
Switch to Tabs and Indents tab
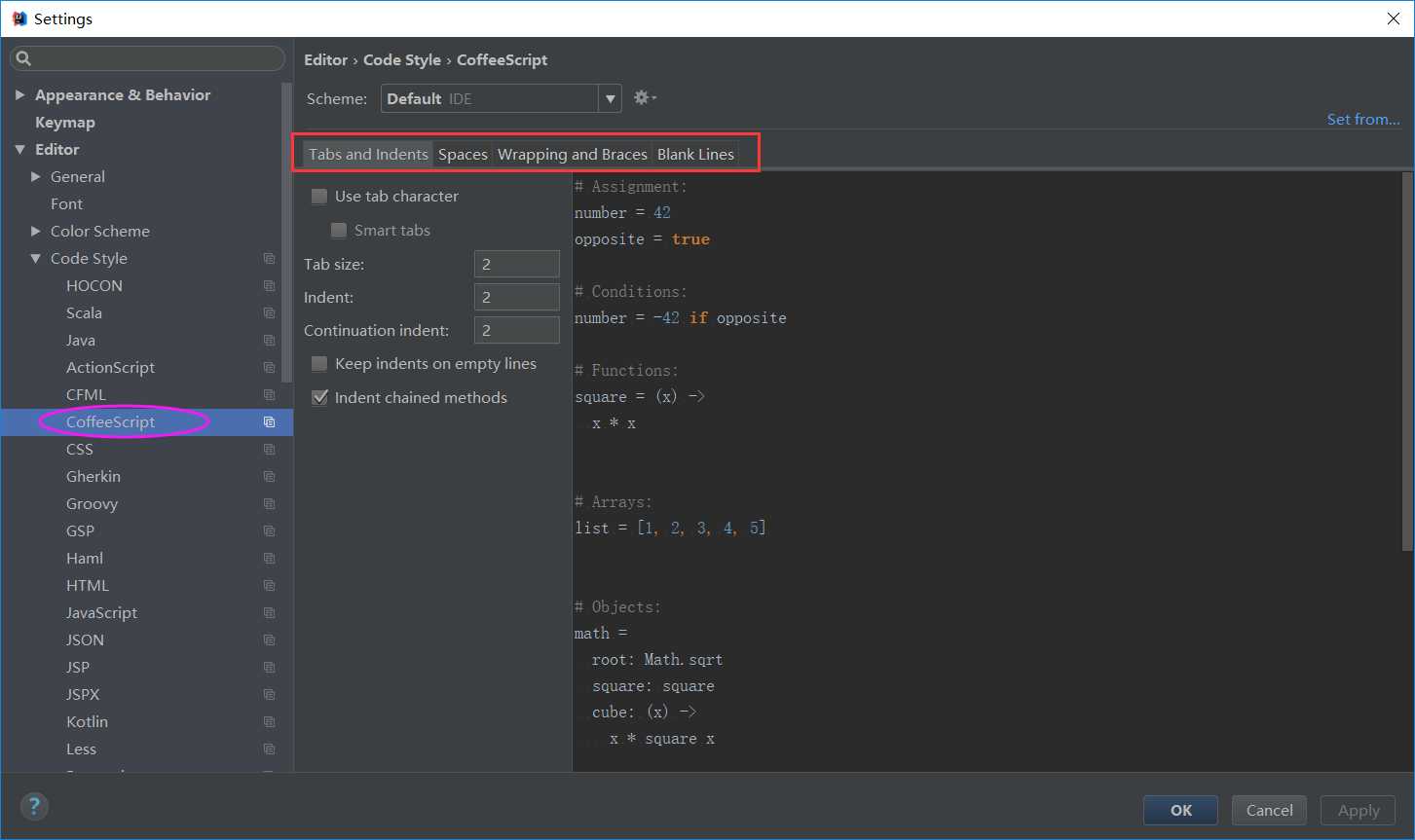[x=368, y=154]
